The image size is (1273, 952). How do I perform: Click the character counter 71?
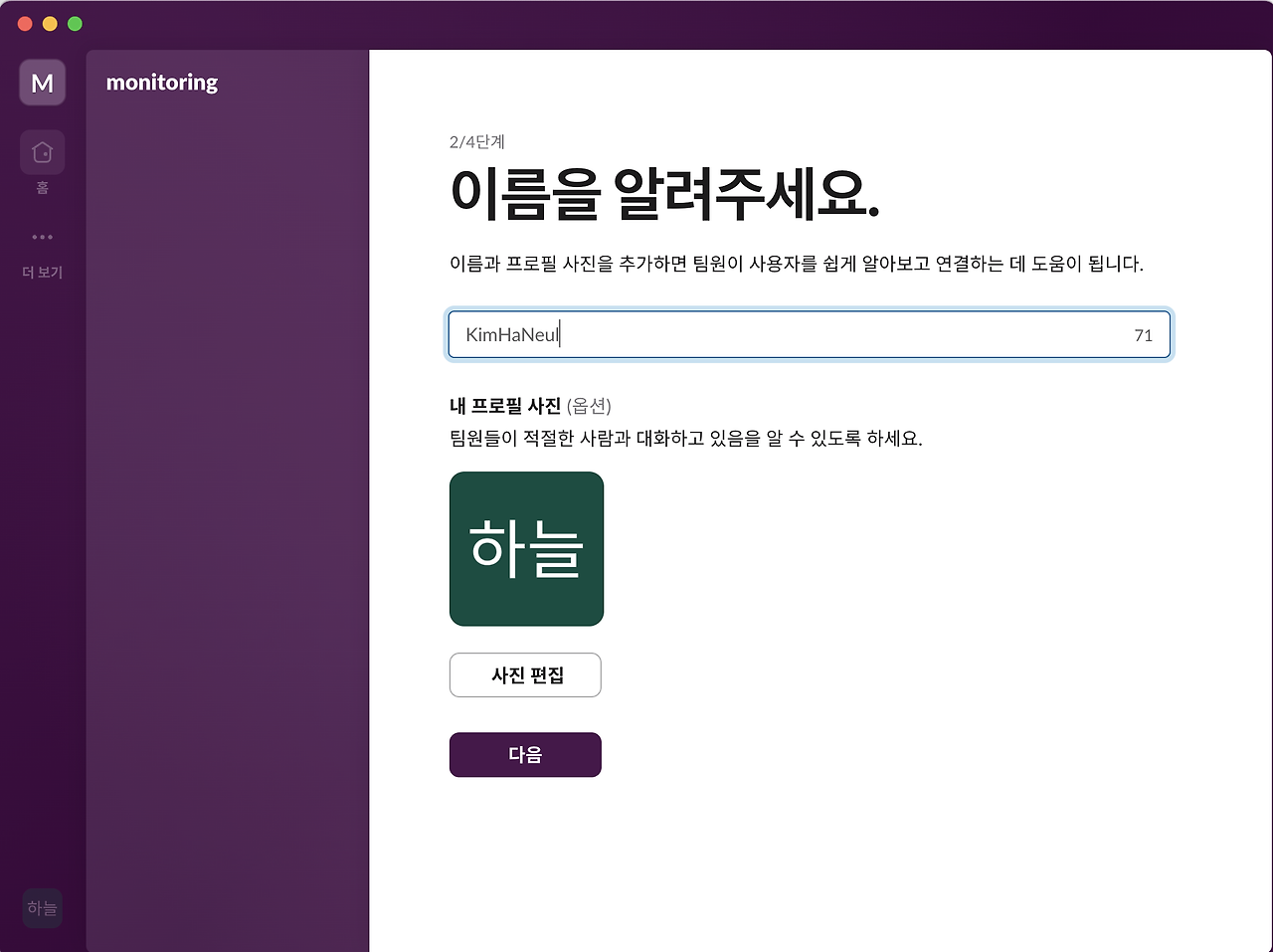pyautogui.click(x=1144, y=335)
